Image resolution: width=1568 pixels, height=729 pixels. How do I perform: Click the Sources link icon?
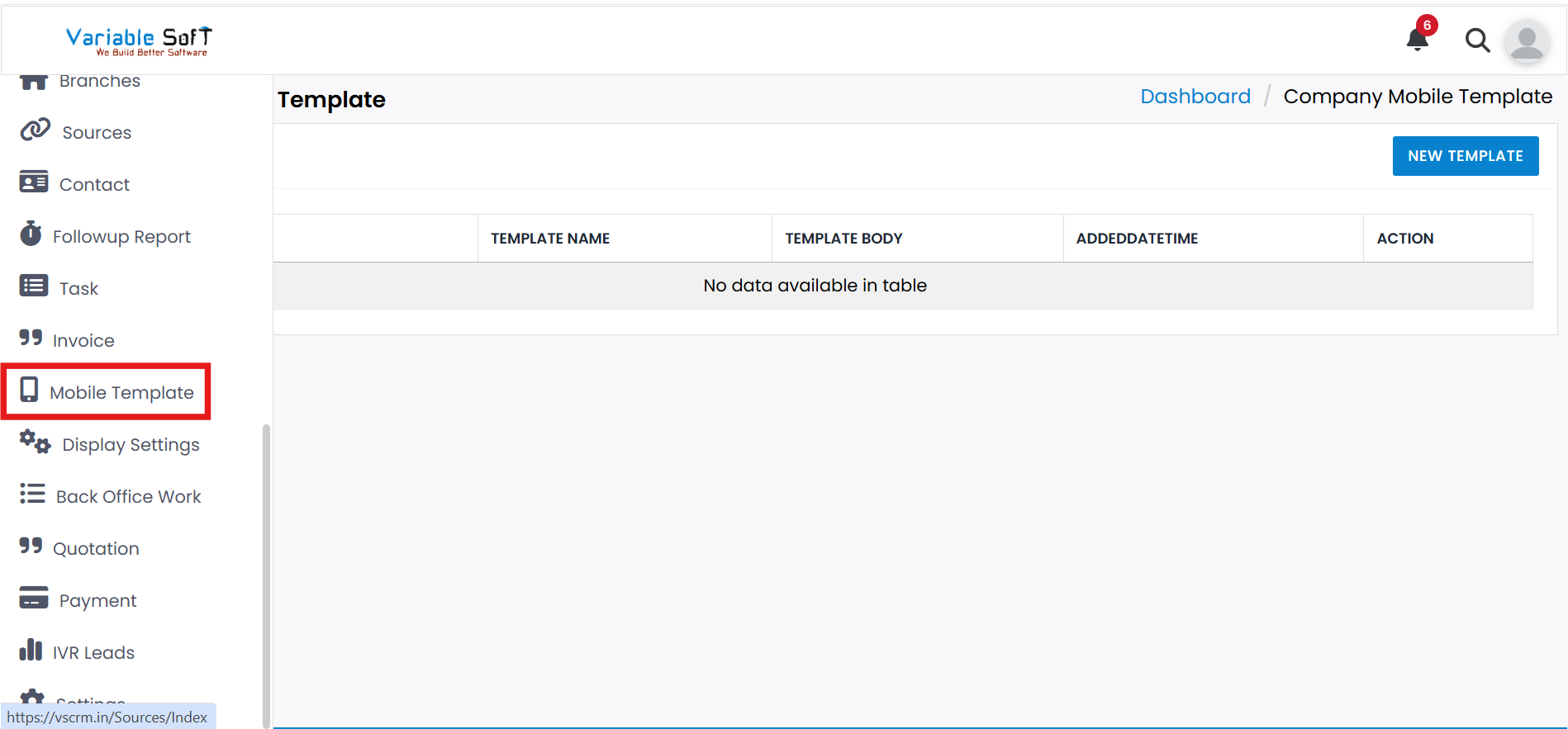click(x=35, y=130)
